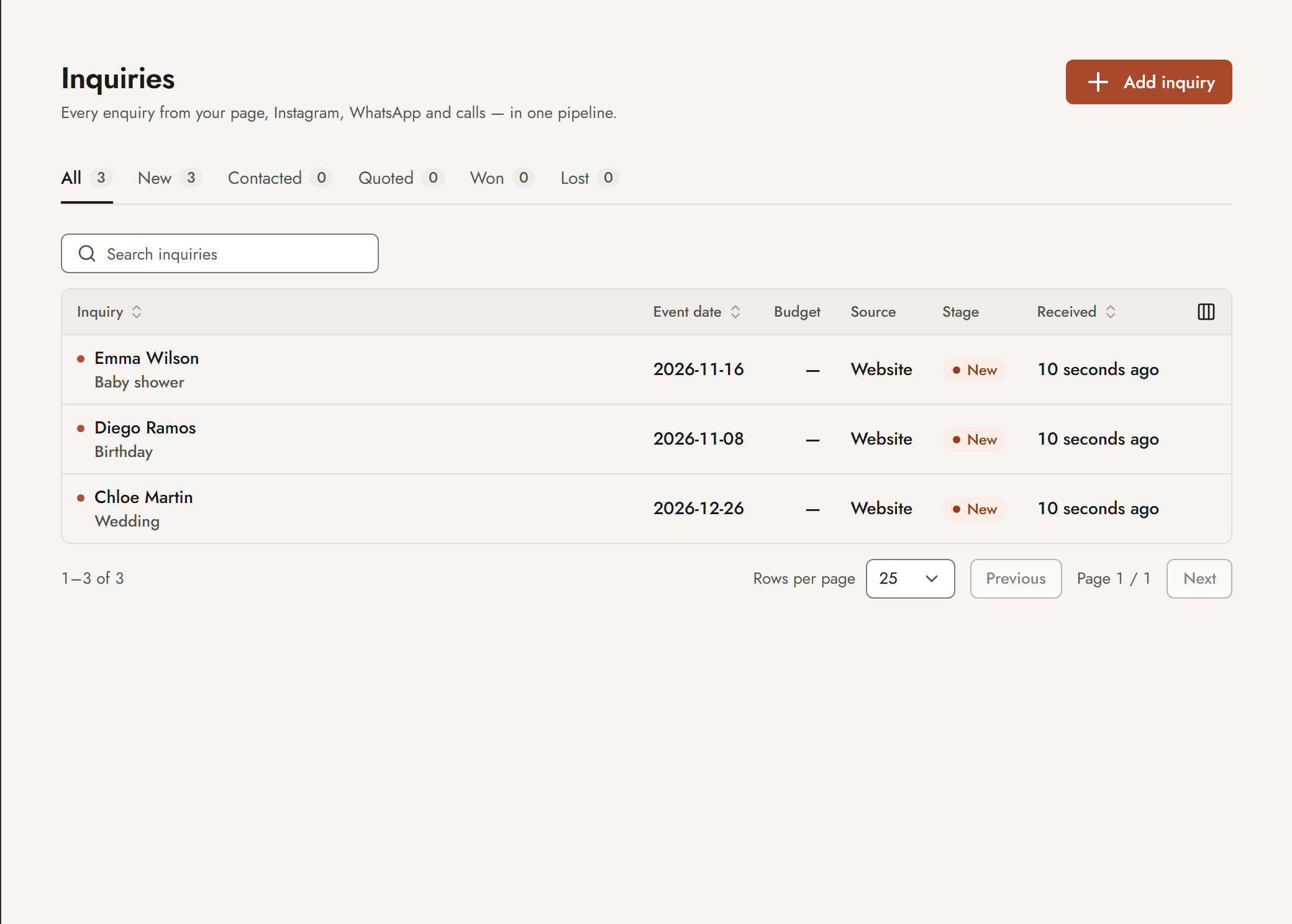Screen dimensions: 1292x924
Task: Open the Quoted tab
Action: coord(401,178)
